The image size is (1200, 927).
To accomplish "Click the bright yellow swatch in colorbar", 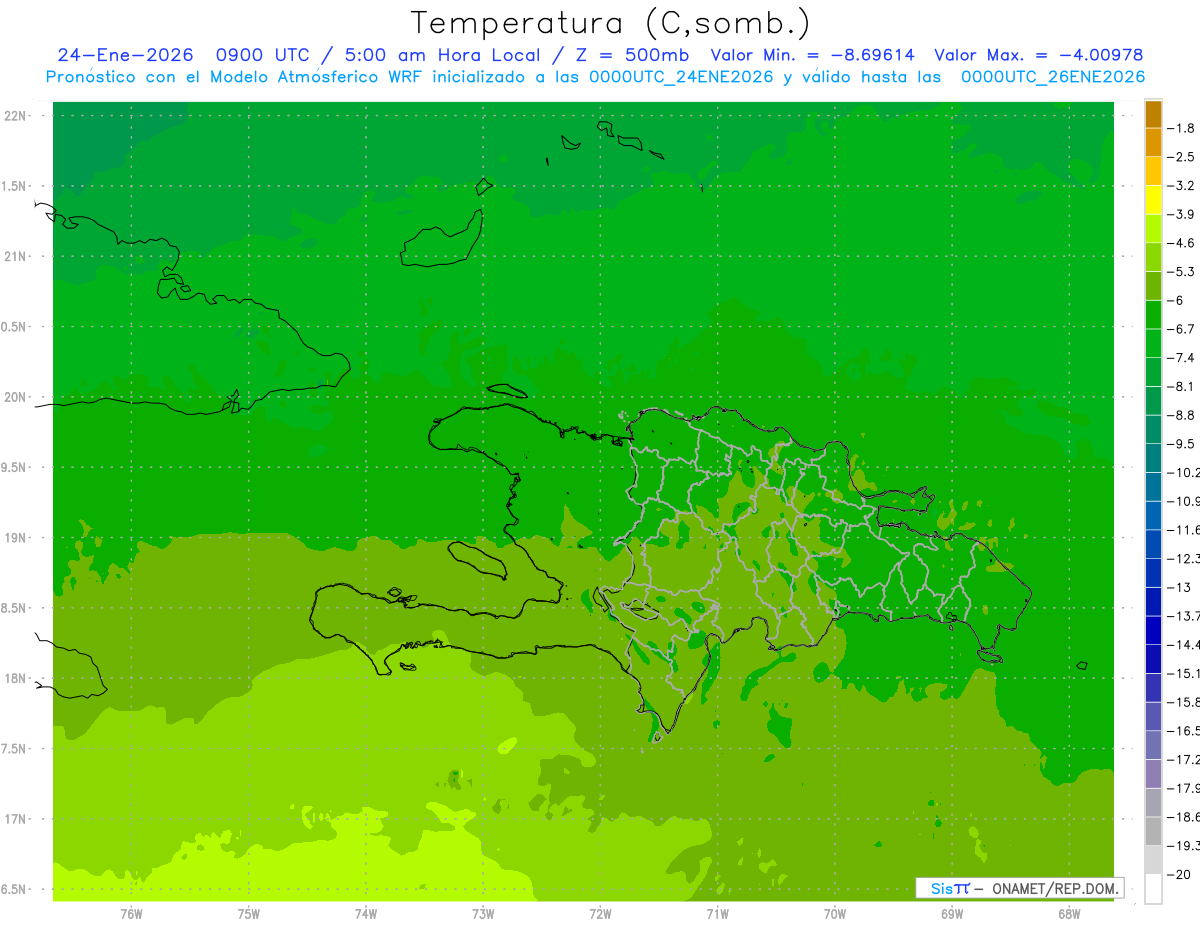I will tap(1153, 200).
